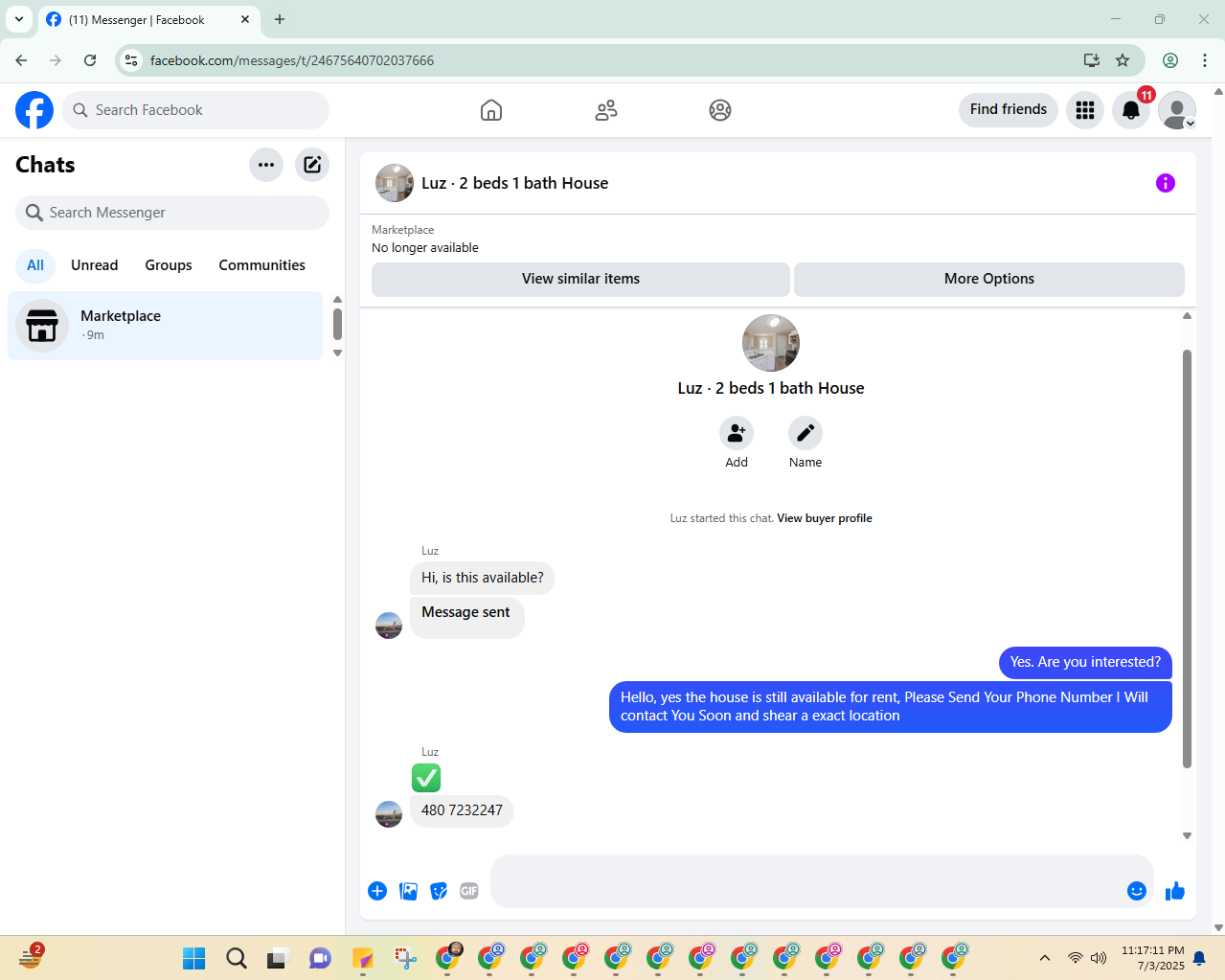Click conversation scroll up arrow
Screen dimensions: 1225x980
click(x=1187, y=316)
